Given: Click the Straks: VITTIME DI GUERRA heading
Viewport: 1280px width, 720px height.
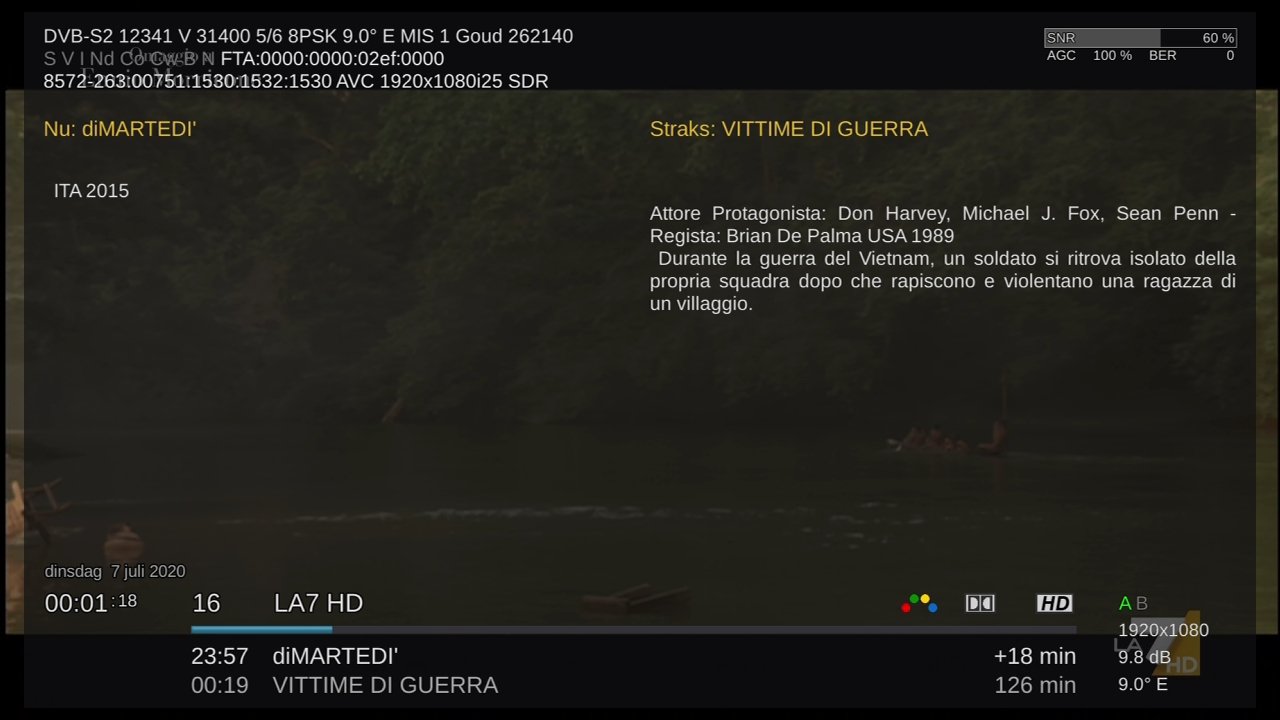Looking at the screenshot, I should pyautogui.click(x=789, y=129).
